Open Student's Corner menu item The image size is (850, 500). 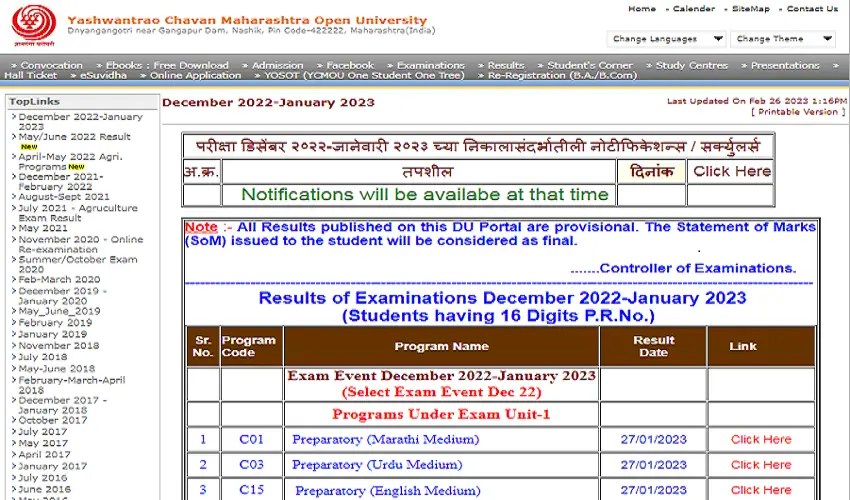(x=590, y=65)
